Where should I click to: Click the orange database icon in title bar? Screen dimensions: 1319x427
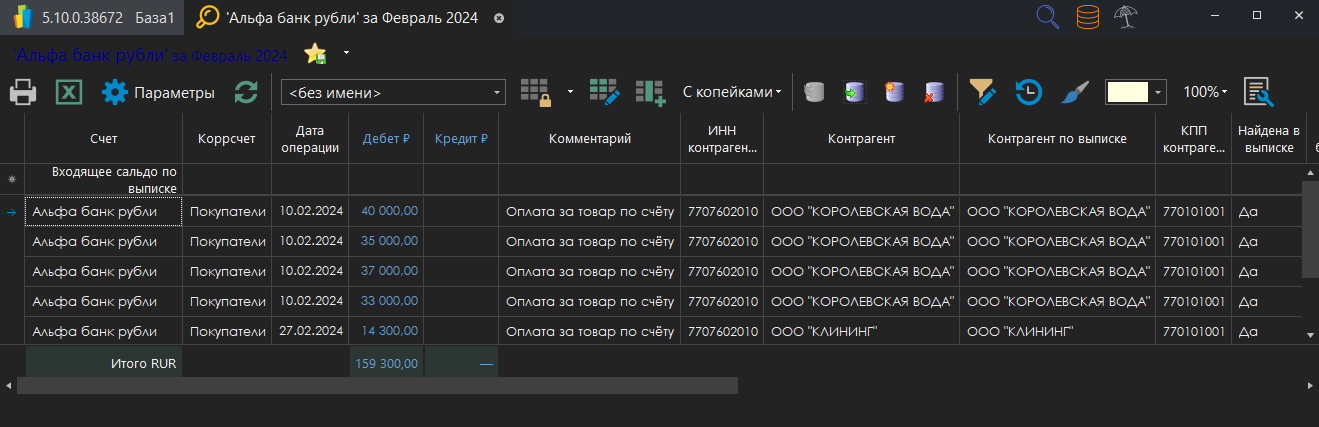pyautogui.click(x=1089, y=17)
